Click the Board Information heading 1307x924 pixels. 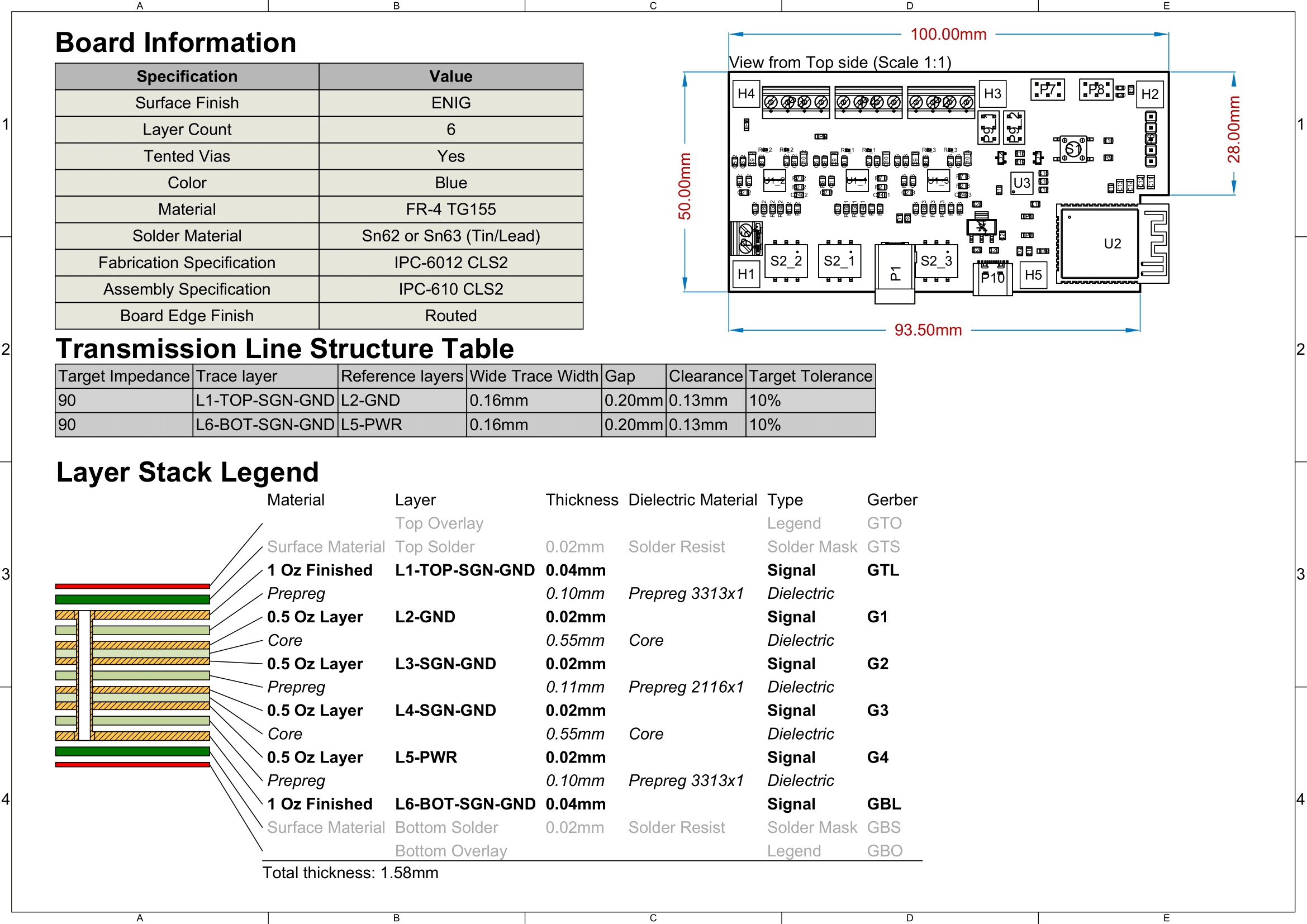(176, 42)
